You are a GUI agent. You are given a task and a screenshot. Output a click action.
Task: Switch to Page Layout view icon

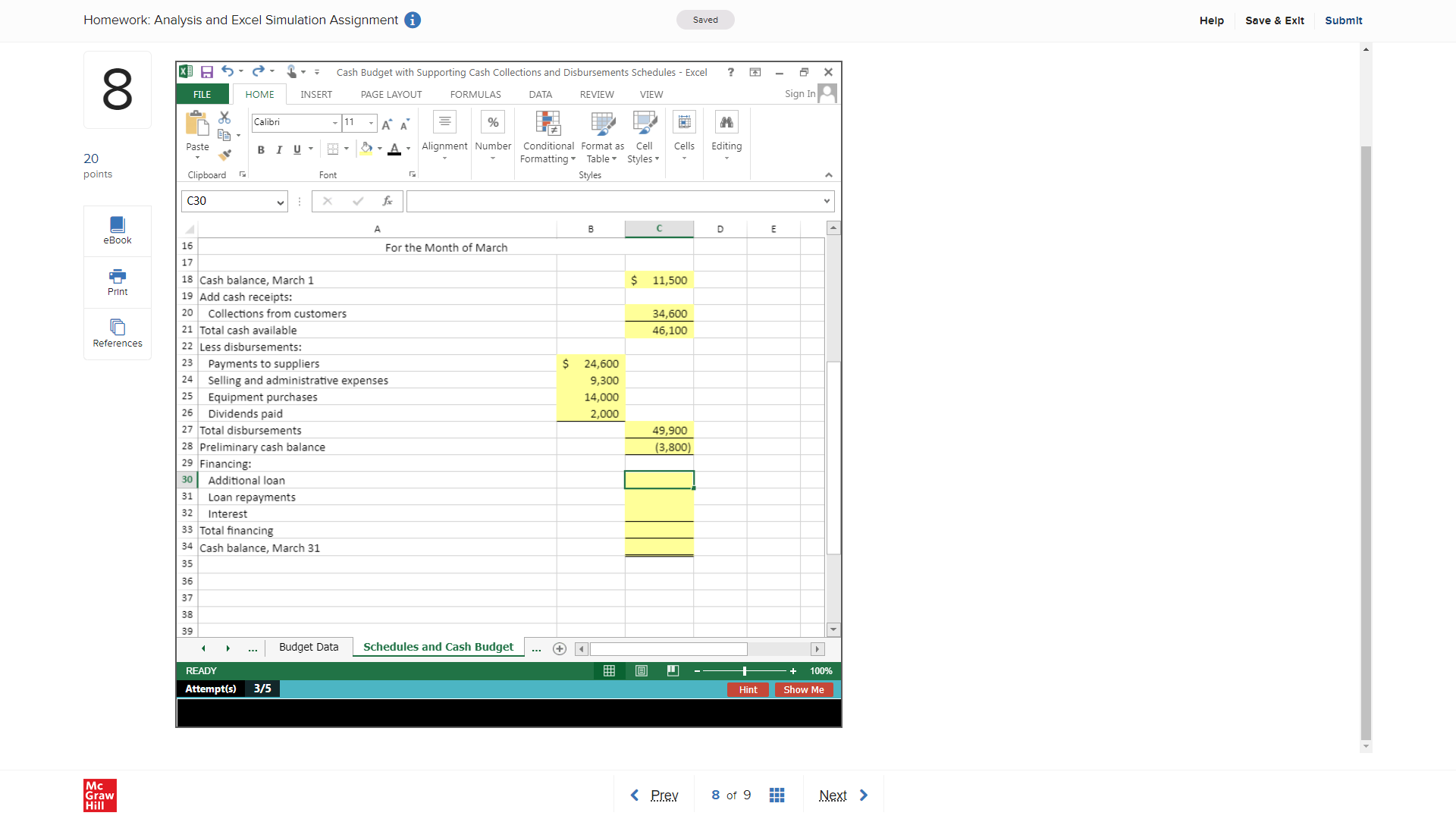pos(642,671)
